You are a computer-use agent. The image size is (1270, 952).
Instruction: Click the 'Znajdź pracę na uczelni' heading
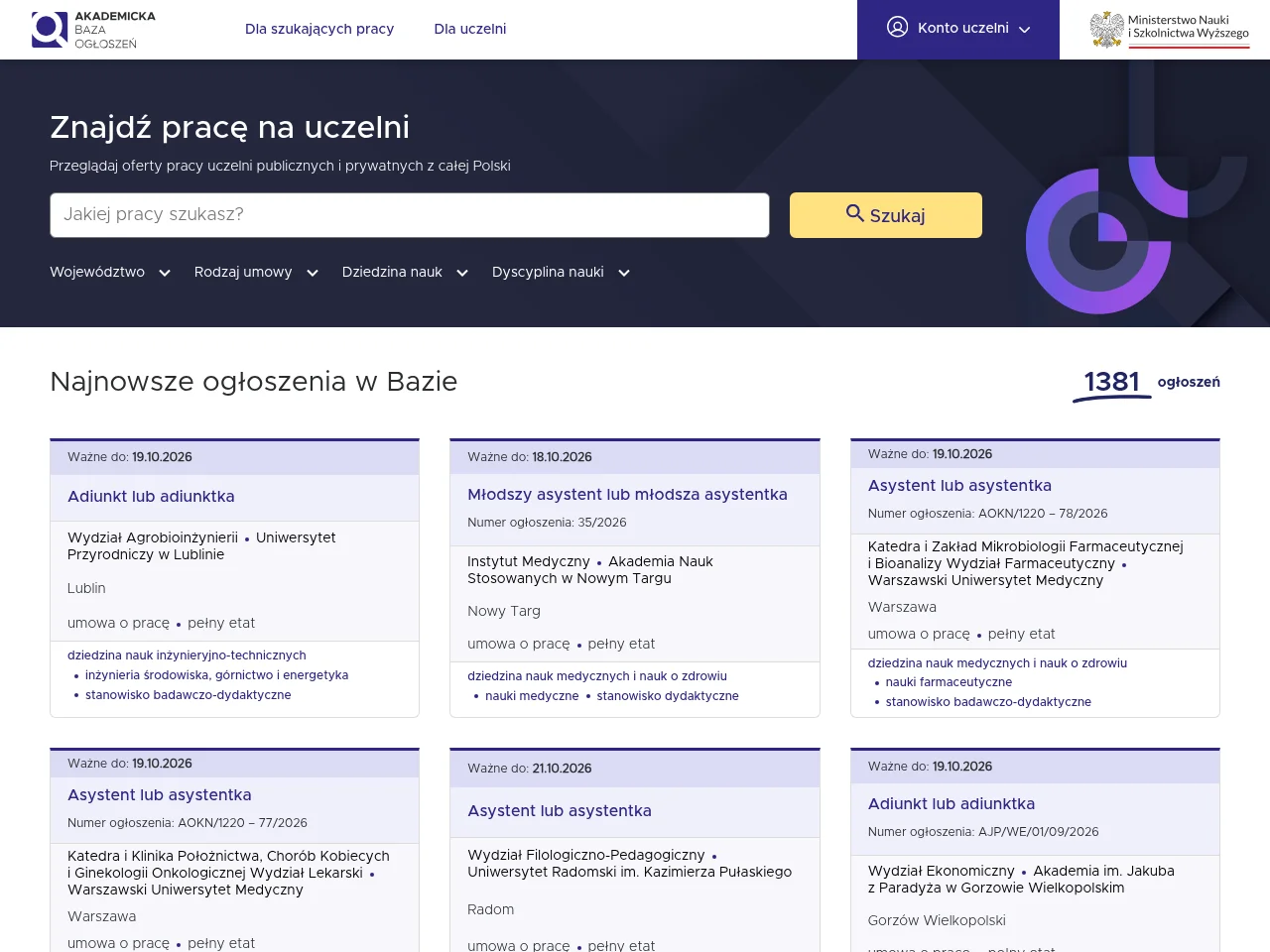229,128
